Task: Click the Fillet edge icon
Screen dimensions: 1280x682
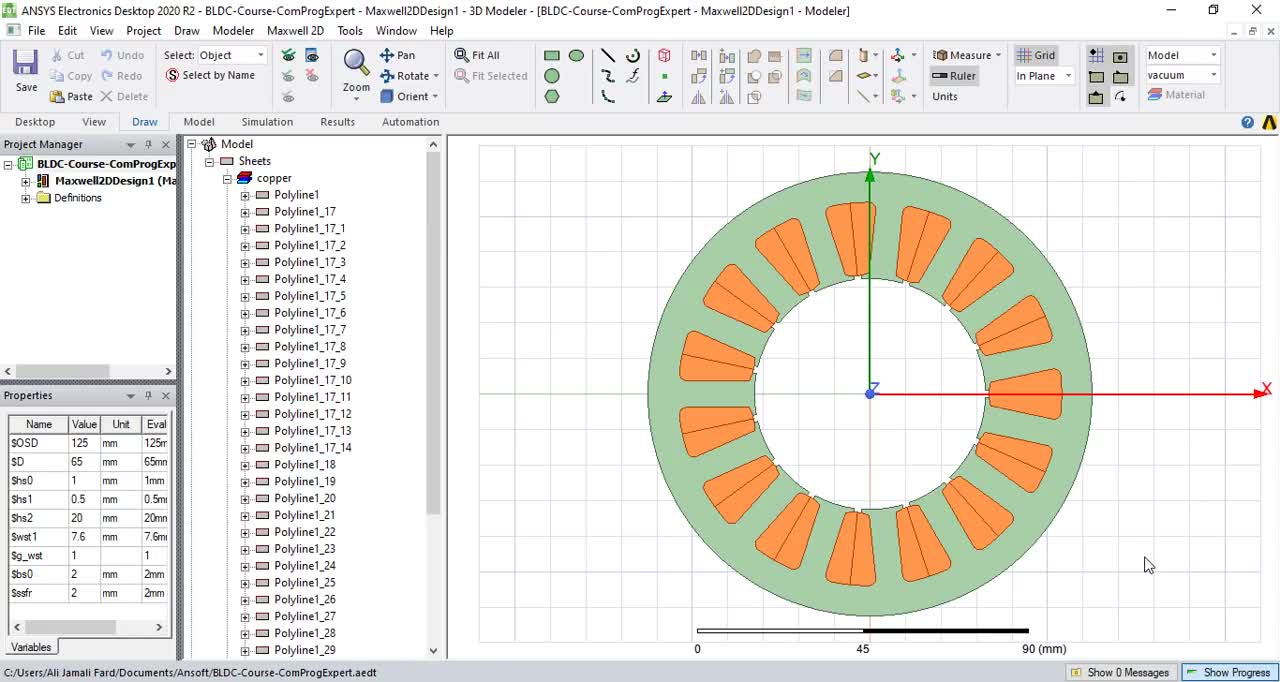Action: click(835, 55)
